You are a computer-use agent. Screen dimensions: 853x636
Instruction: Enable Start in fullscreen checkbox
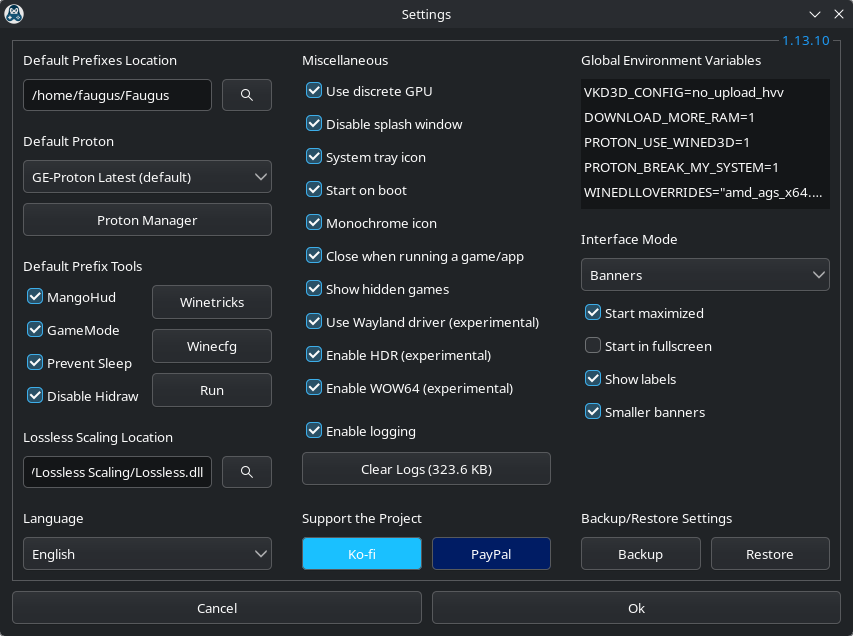(x=593, y=346)
